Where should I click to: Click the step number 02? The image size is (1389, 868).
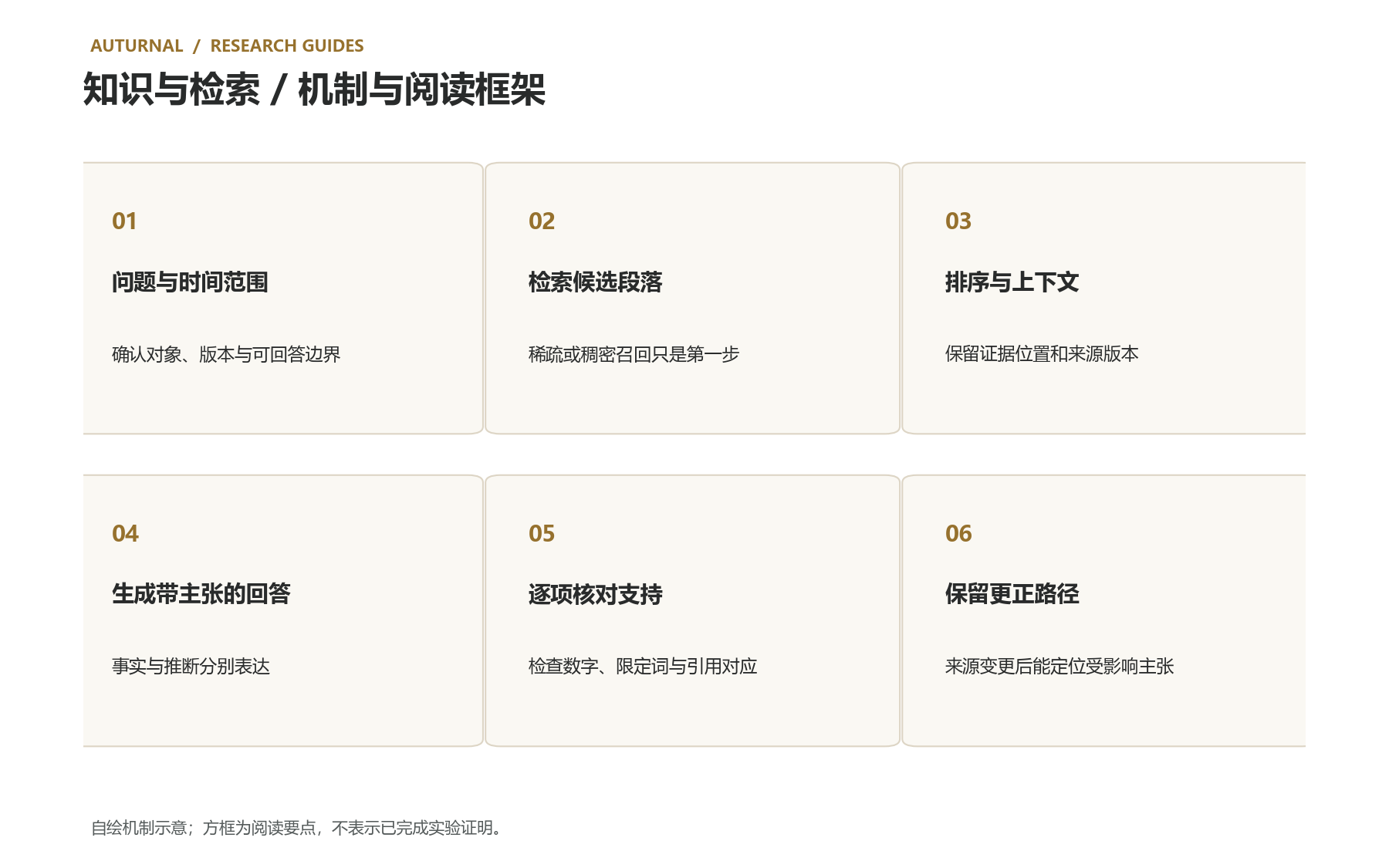(542, 221)
